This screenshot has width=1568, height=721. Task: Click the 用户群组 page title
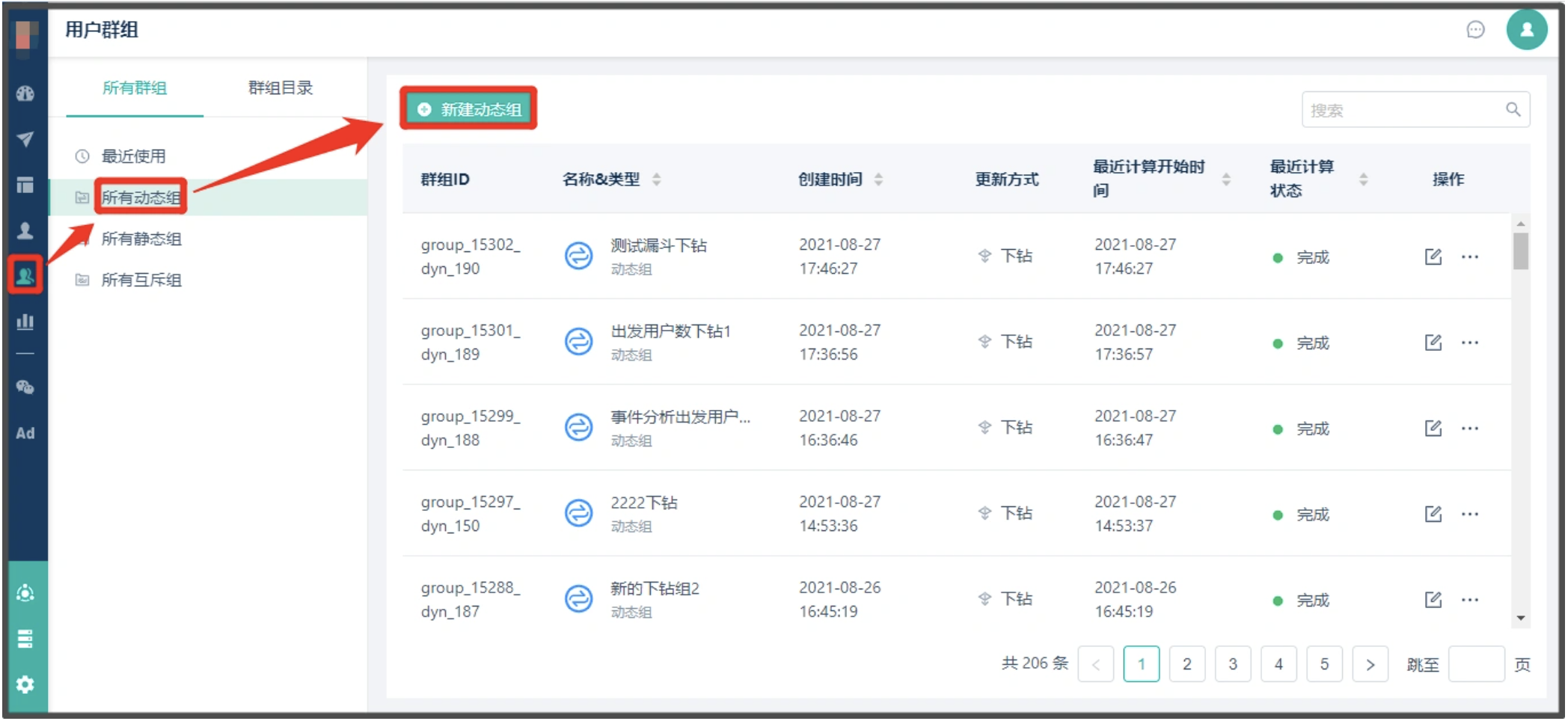click(x=102, y=30)
